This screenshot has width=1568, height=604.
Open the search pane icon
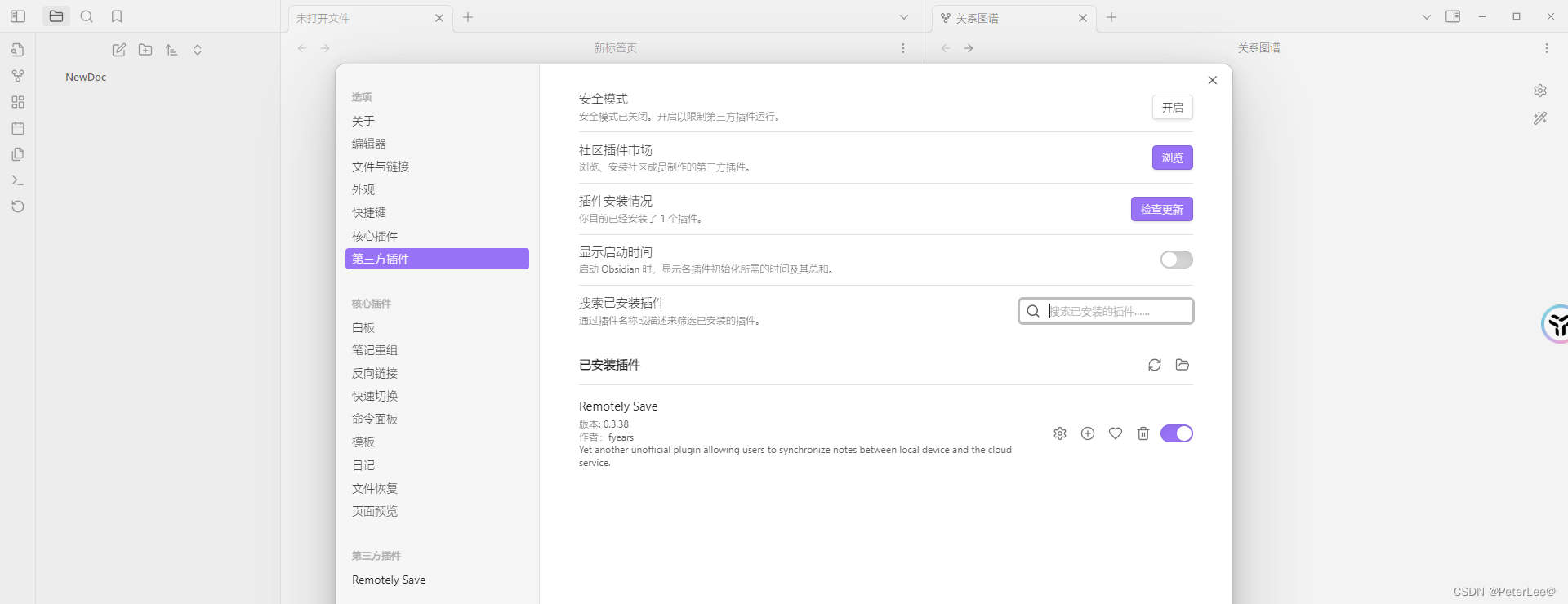(87, 16)
